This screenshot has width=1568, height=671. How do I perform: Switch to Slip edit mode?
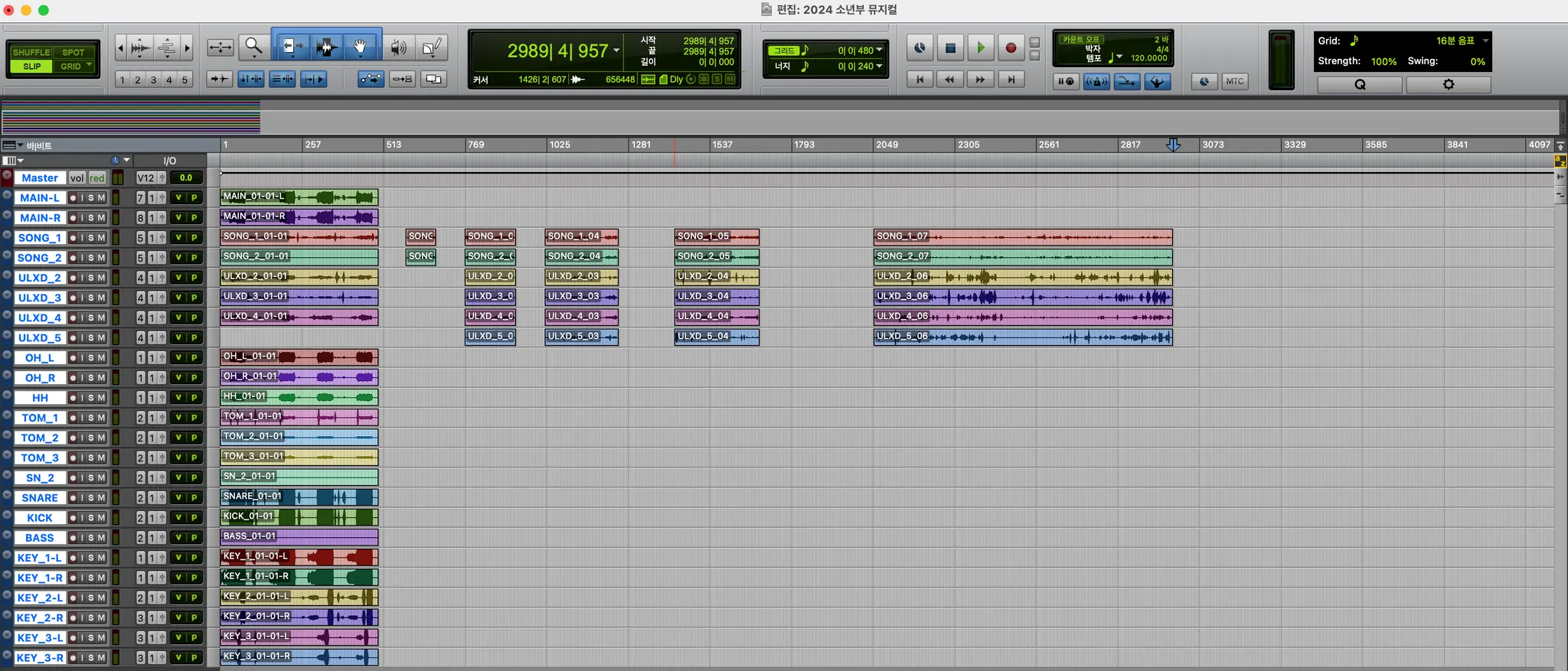click(31, 67)
